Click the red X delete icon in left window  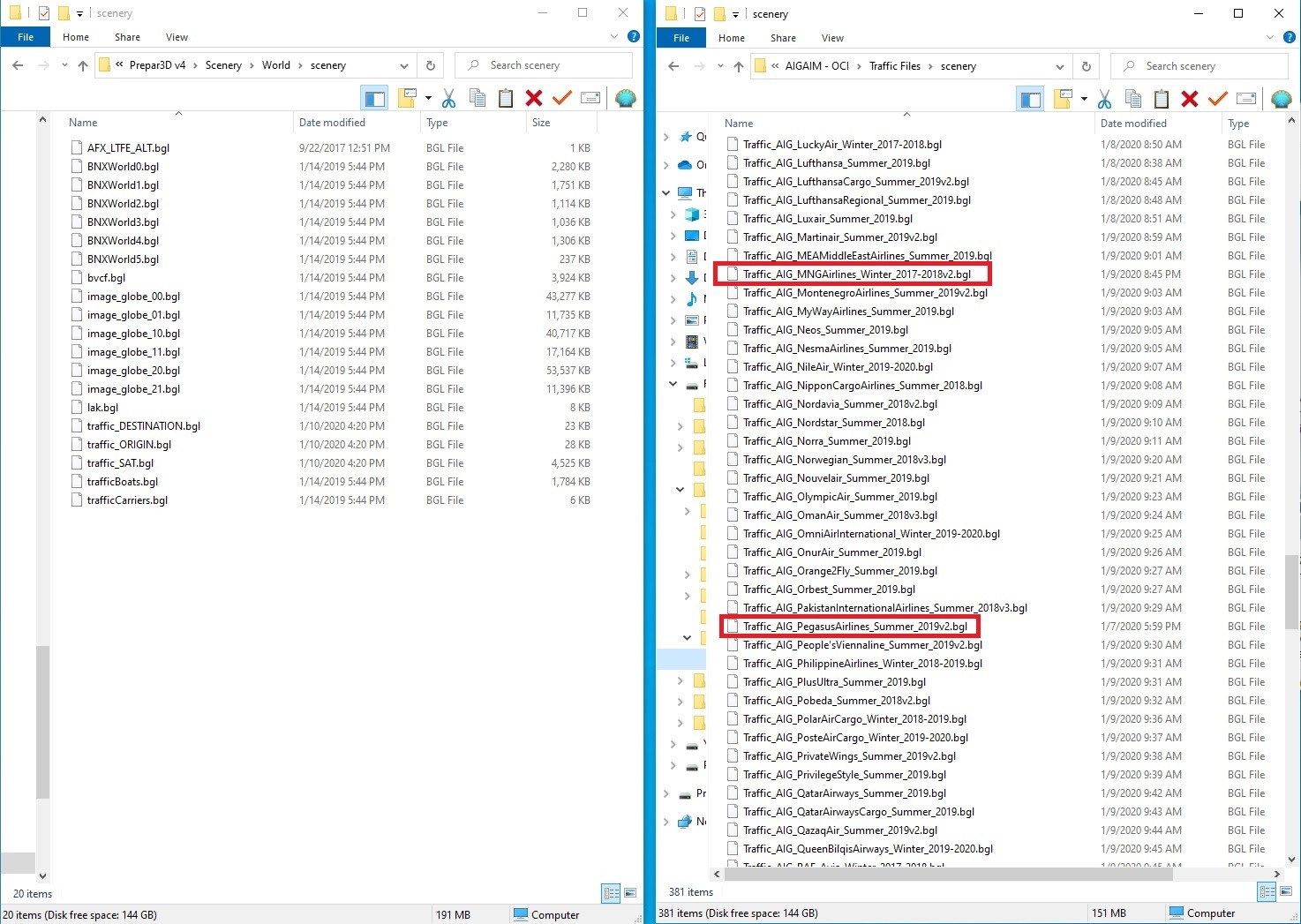pos(533,98)
